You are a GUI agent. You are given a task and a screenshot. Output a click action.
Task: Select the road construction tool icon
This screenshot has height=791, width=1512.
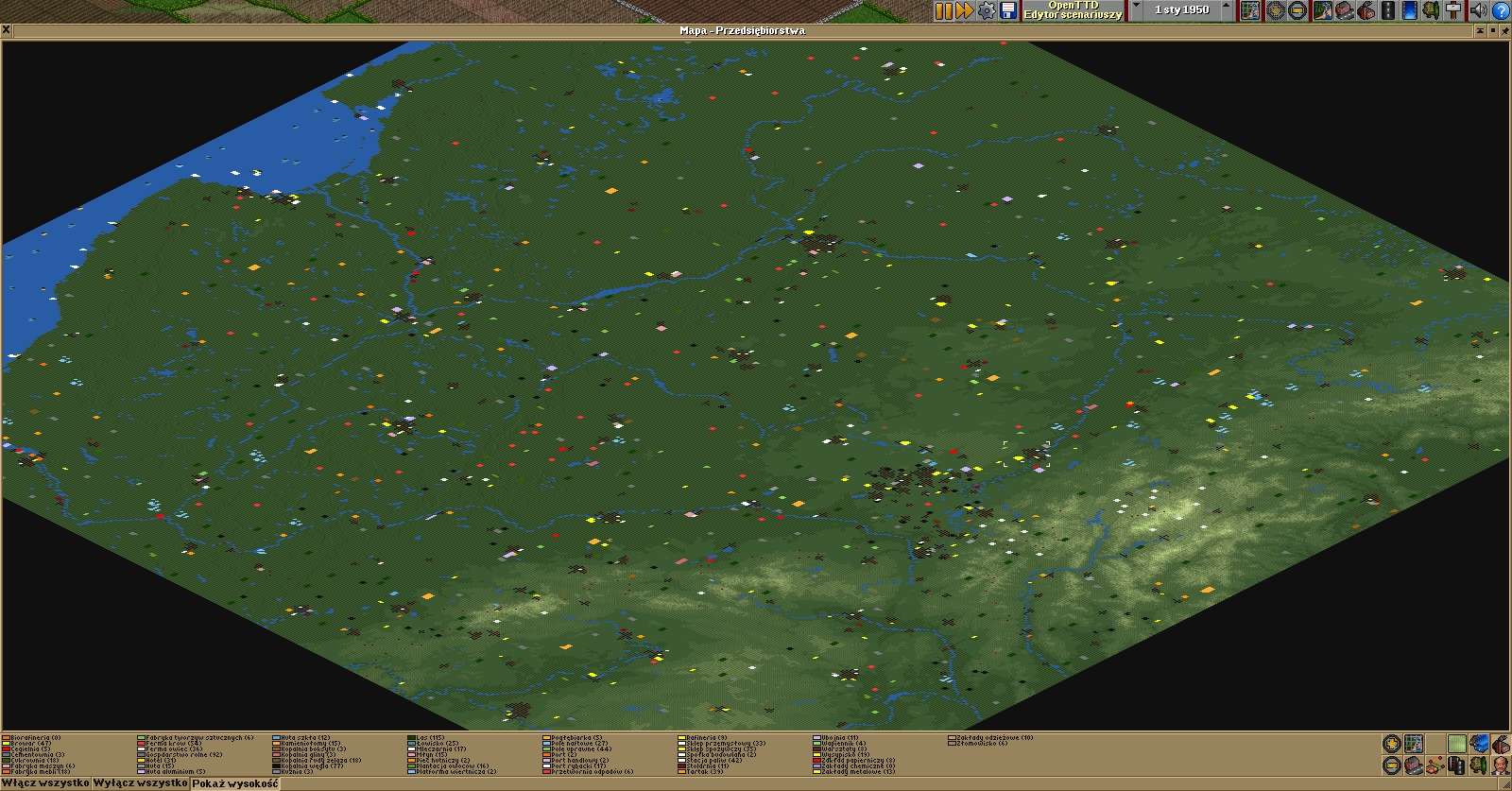point(1388,10)
